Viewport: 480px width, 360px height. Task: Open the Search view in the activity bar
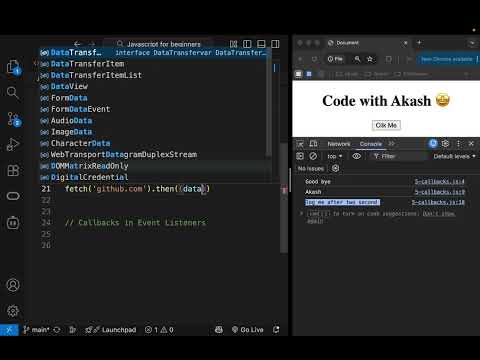pyautogui.click(x=13, y=93)
